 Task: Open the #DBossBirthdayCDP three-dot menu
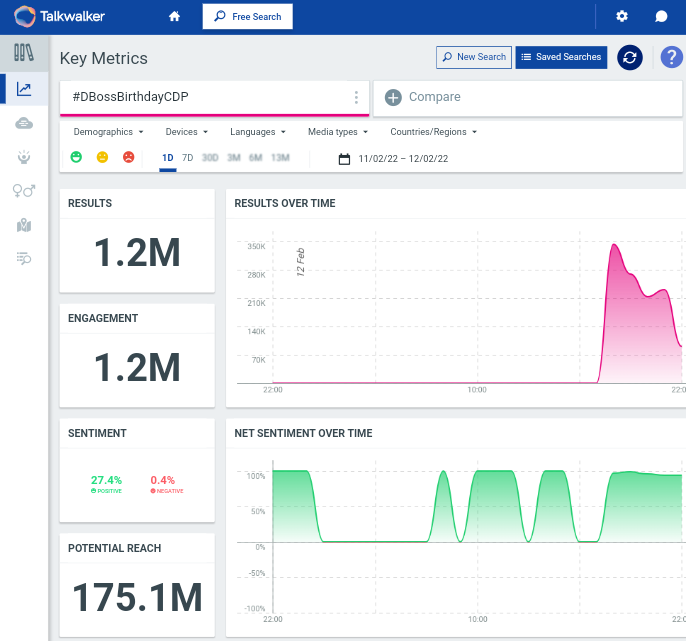pyautogui.click(x=356, y=97)
